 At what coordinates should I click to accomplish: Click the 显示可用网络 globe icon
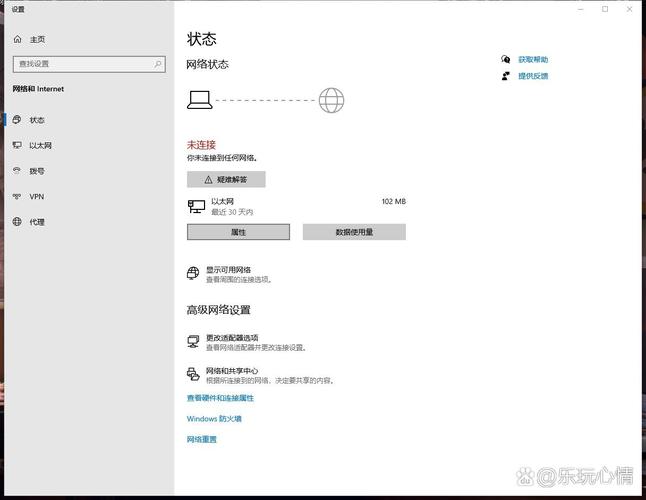[x=193, y=273]
